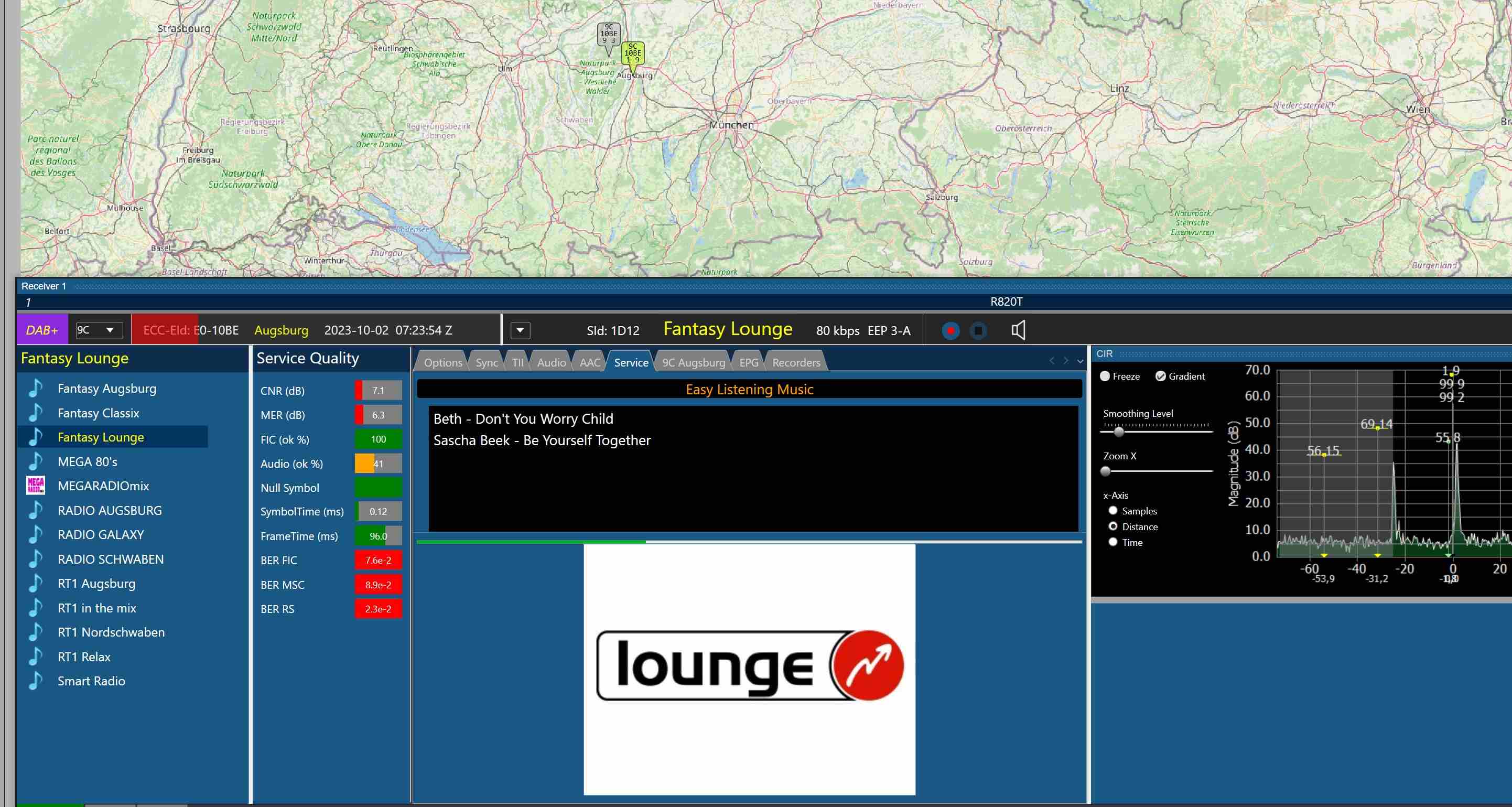
Task: Switch to the Options tab
Action: click(443, 363)
